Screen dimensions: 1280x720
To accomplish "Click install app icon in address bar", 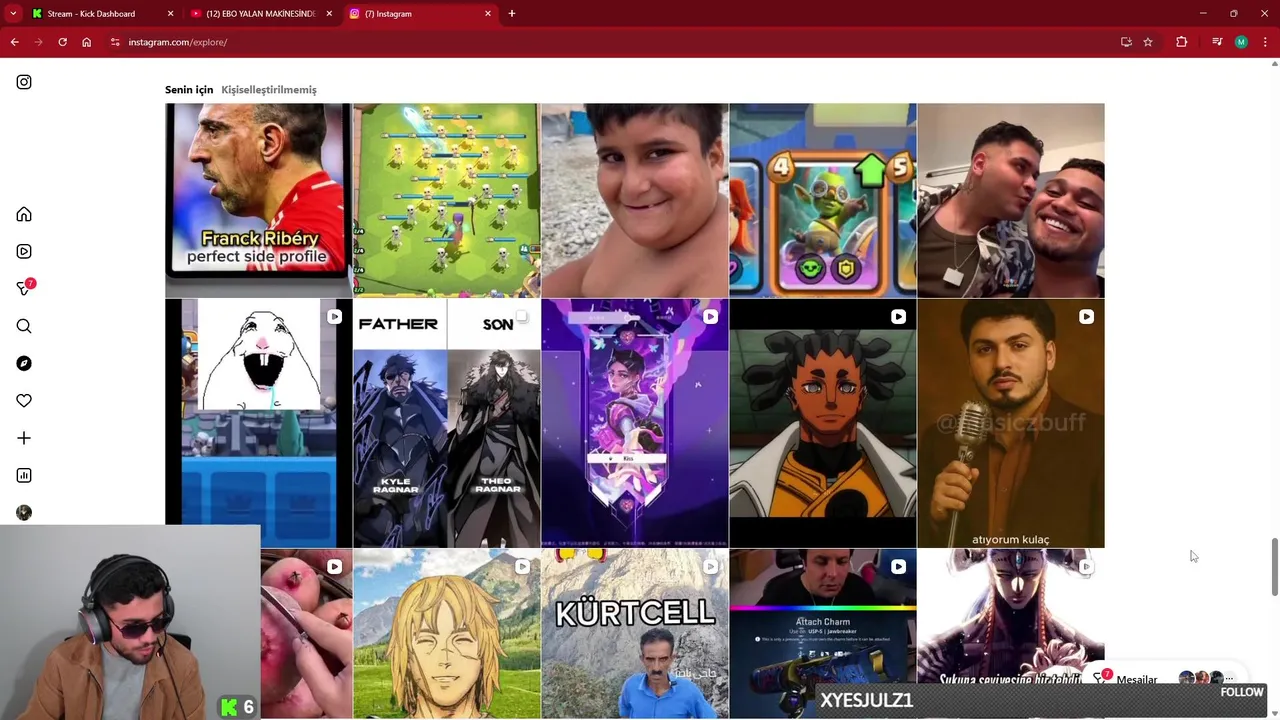I will pos(1126,42).
